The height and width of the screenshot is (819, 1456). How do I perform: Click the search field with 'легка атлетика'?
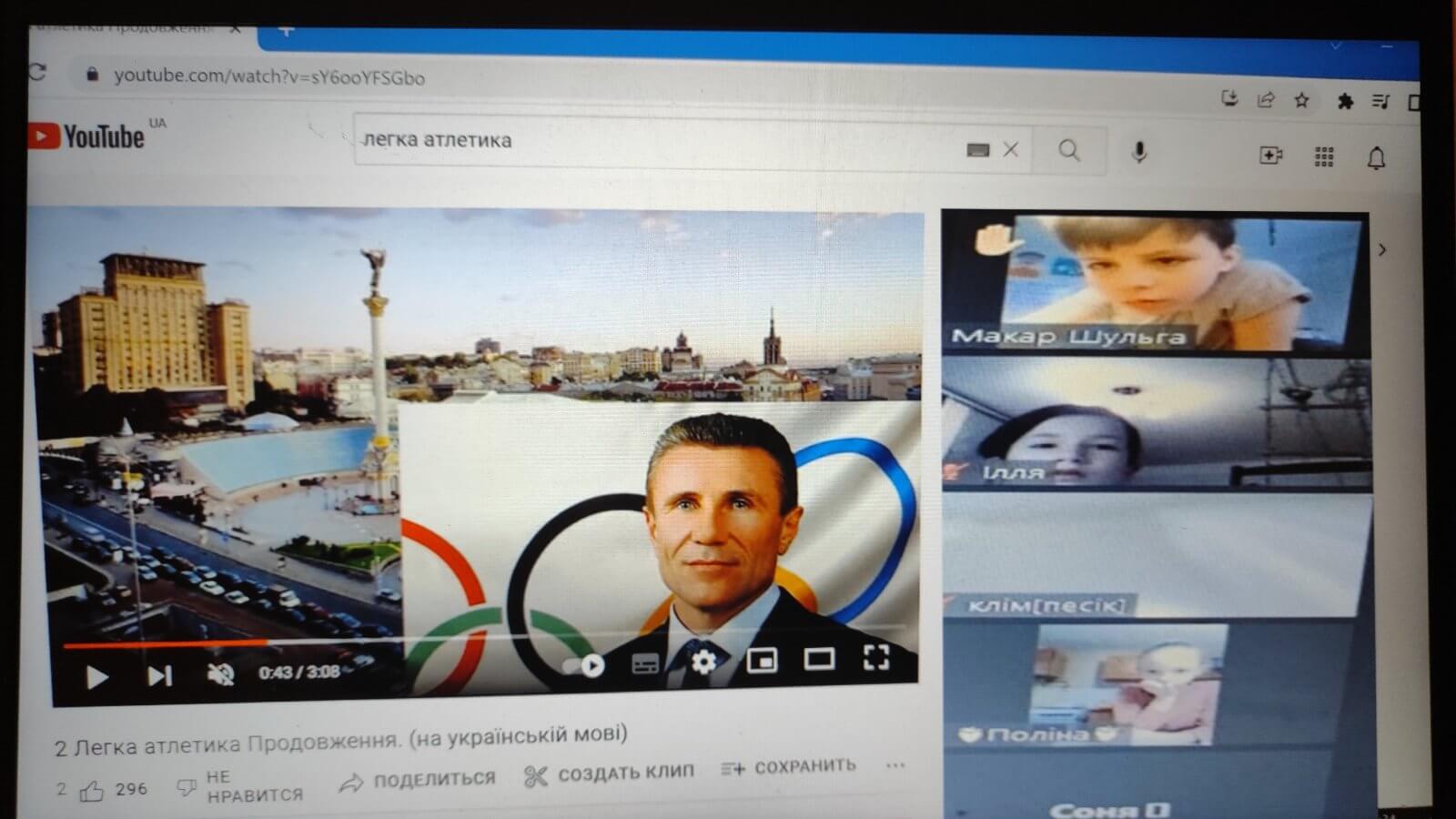(x=655, y=142)
